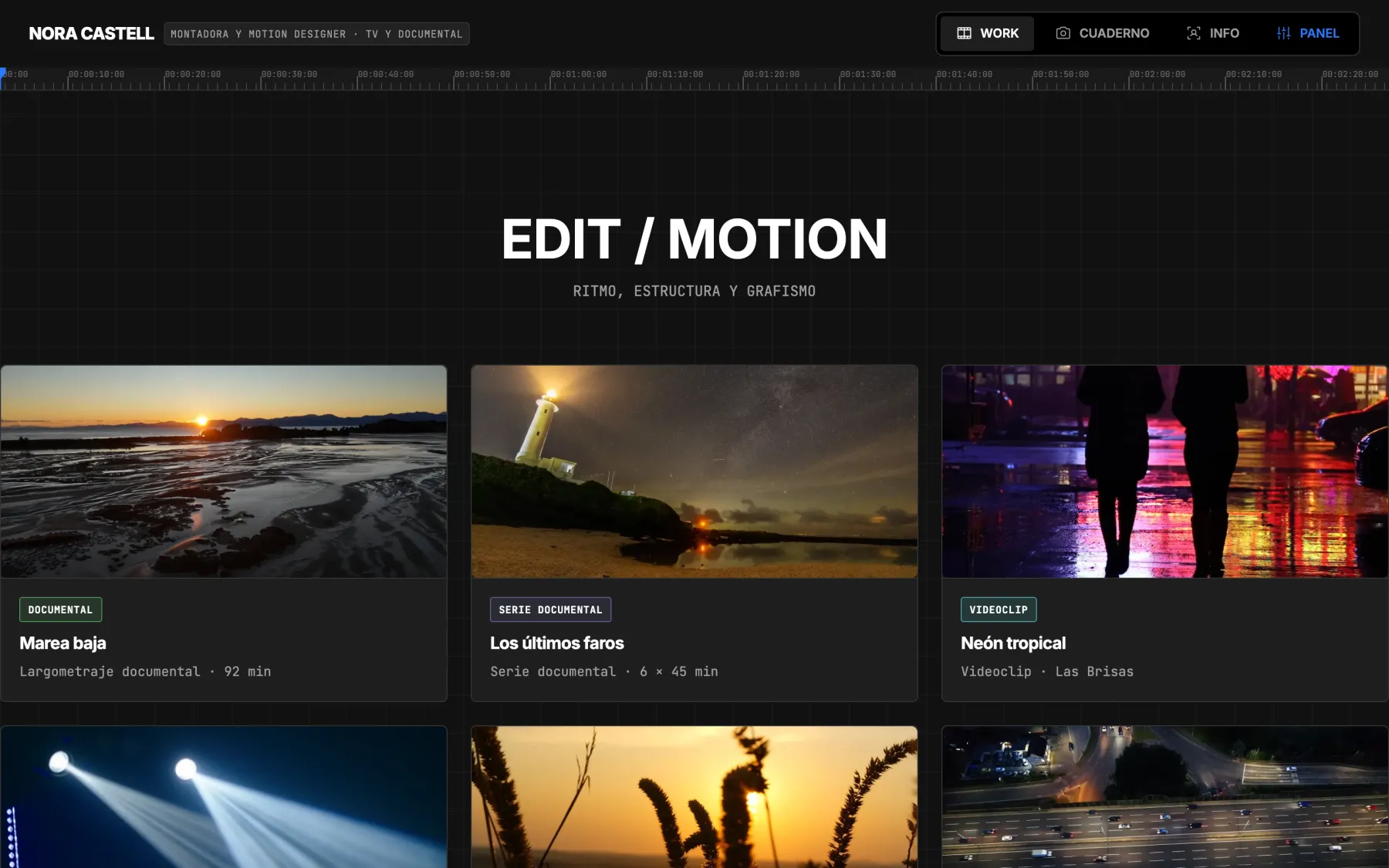
Task: Select the Videoclip category tag
Action: tap(999, 610)
